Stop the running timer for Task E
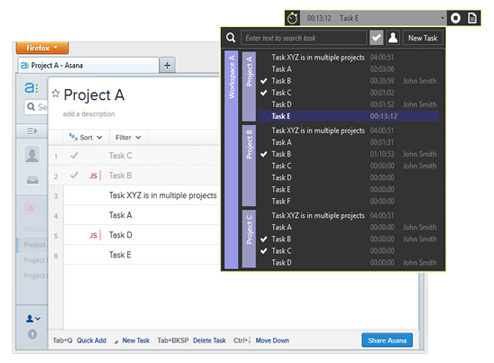494x363 pixels. 455,18
